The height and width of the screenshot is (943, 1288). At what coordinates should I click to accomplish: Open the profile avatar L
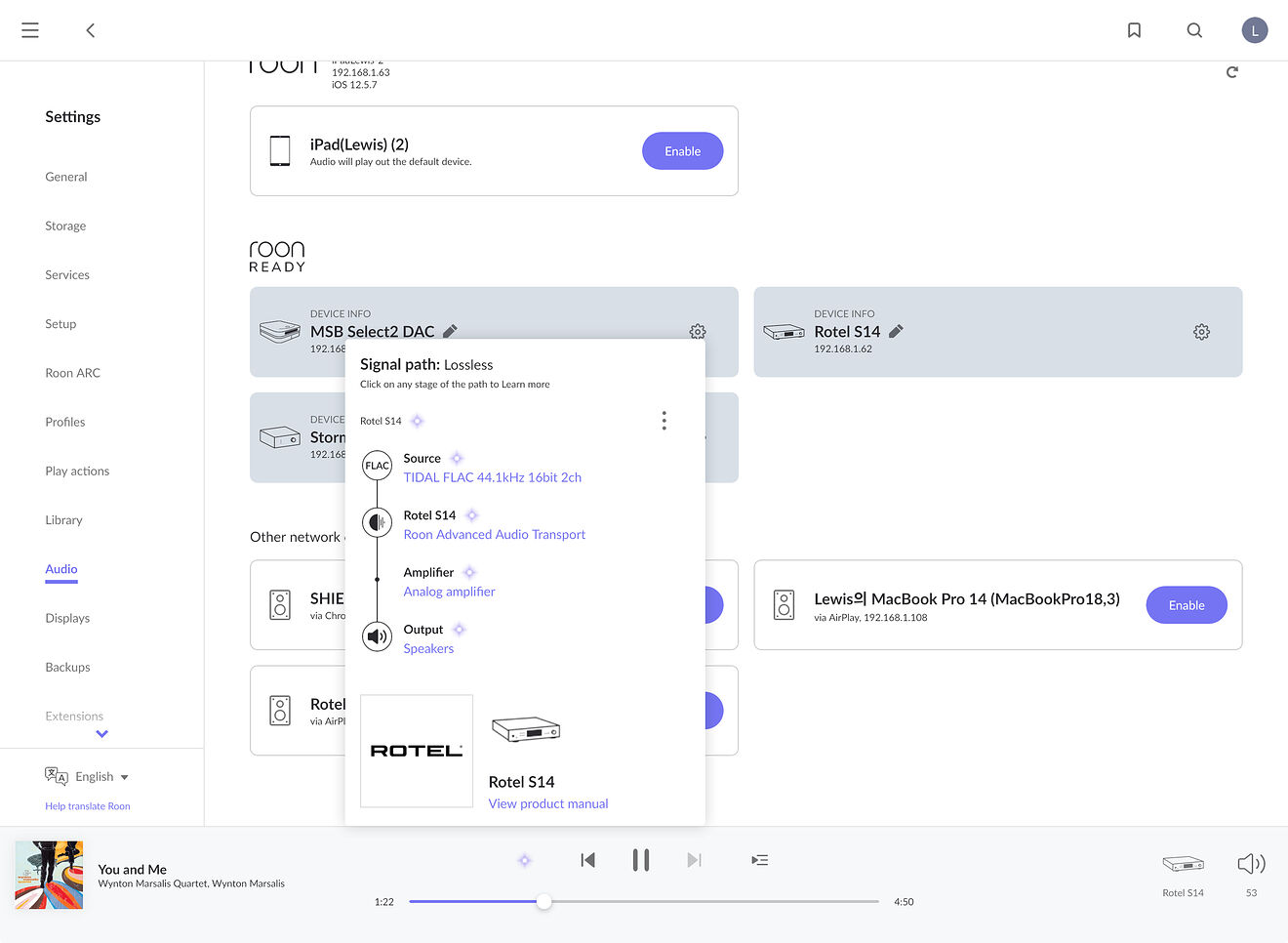(x=1255, y=30)
